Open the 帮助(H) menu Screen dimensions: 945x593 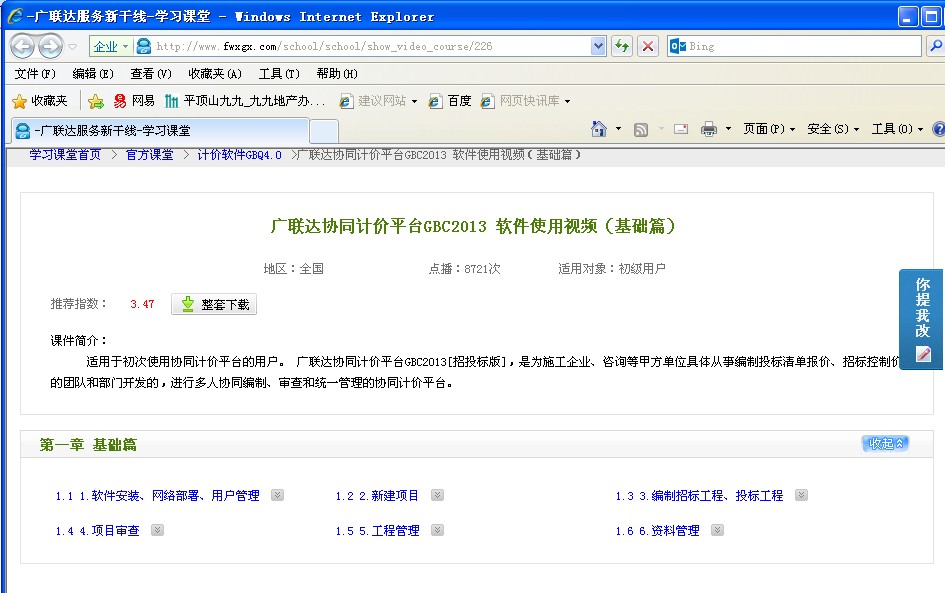pos(336,74)
